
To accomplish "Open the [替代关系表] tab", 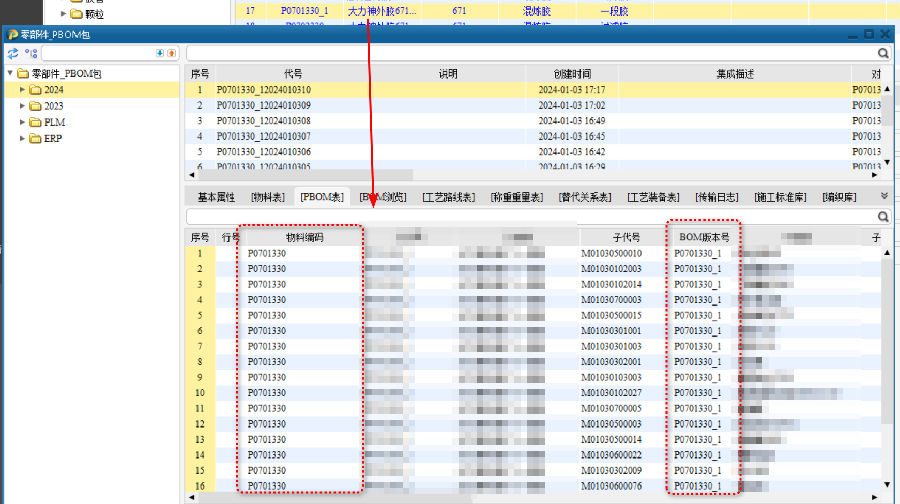I will [x=585, y=197].
